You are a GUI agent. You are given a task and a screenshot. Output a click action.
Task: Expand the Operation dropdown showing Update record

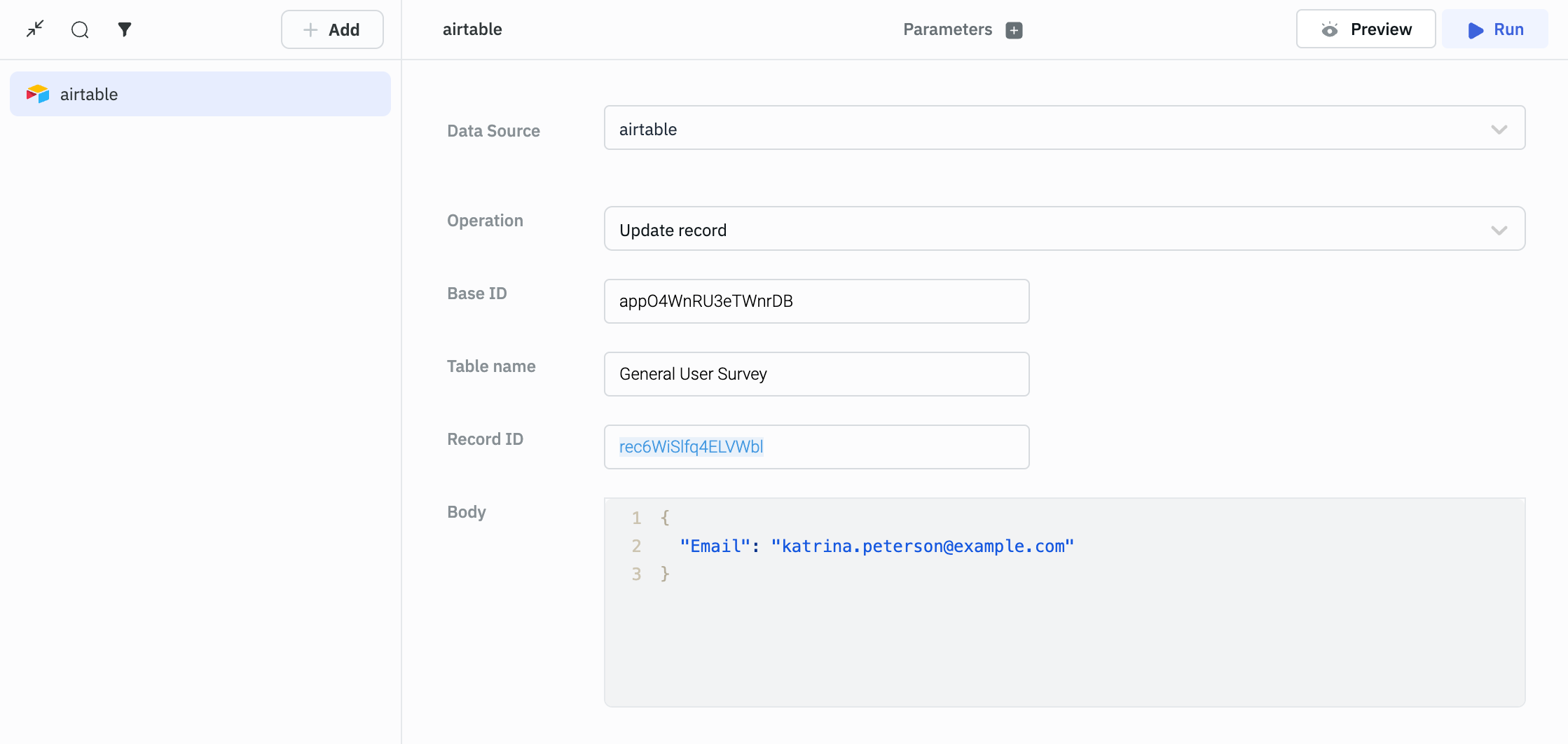click(x=1064, y=229)
